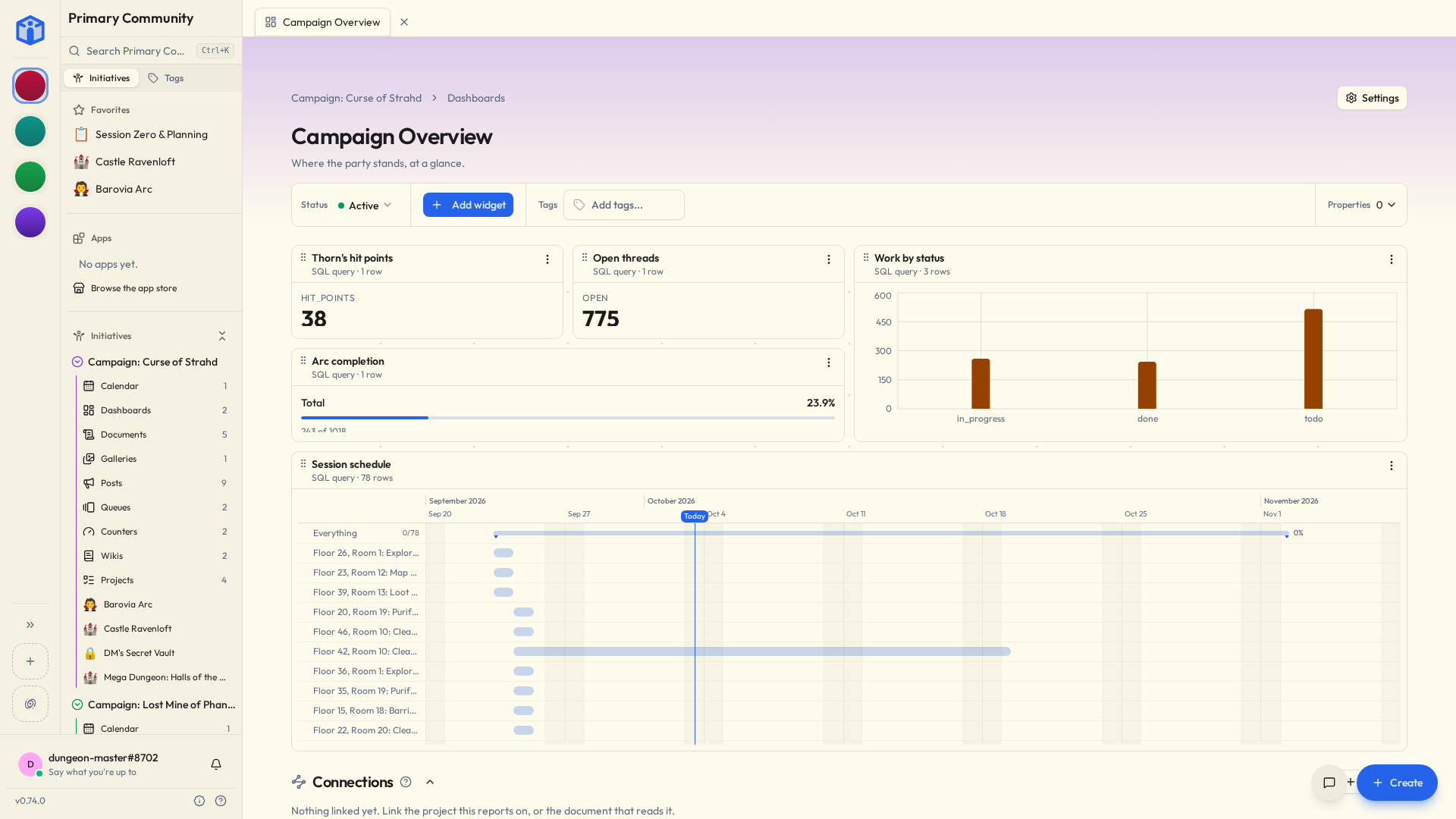The image size is (1456, 819).
Task: Browse the app store link
Action: pyautogui.click(x=133, y=288)
